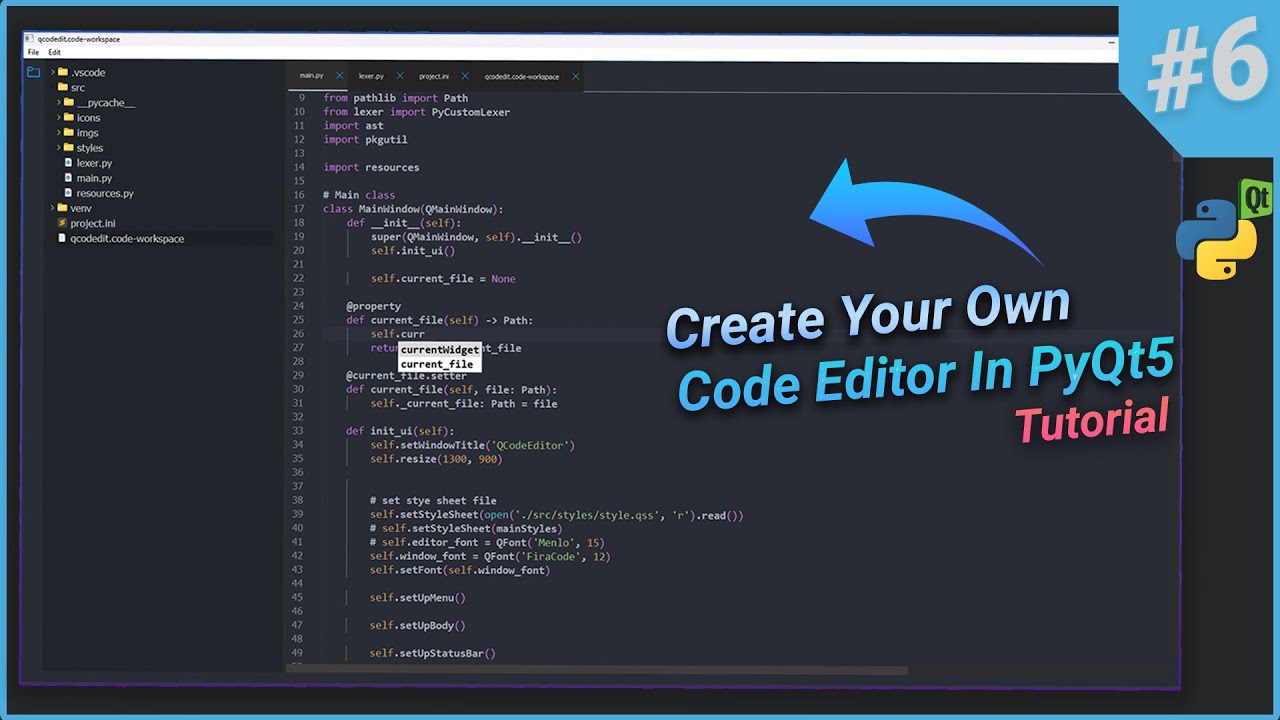Click the imgs folder icon
The height and width of the screenshot is (720, 1280).
69,132
